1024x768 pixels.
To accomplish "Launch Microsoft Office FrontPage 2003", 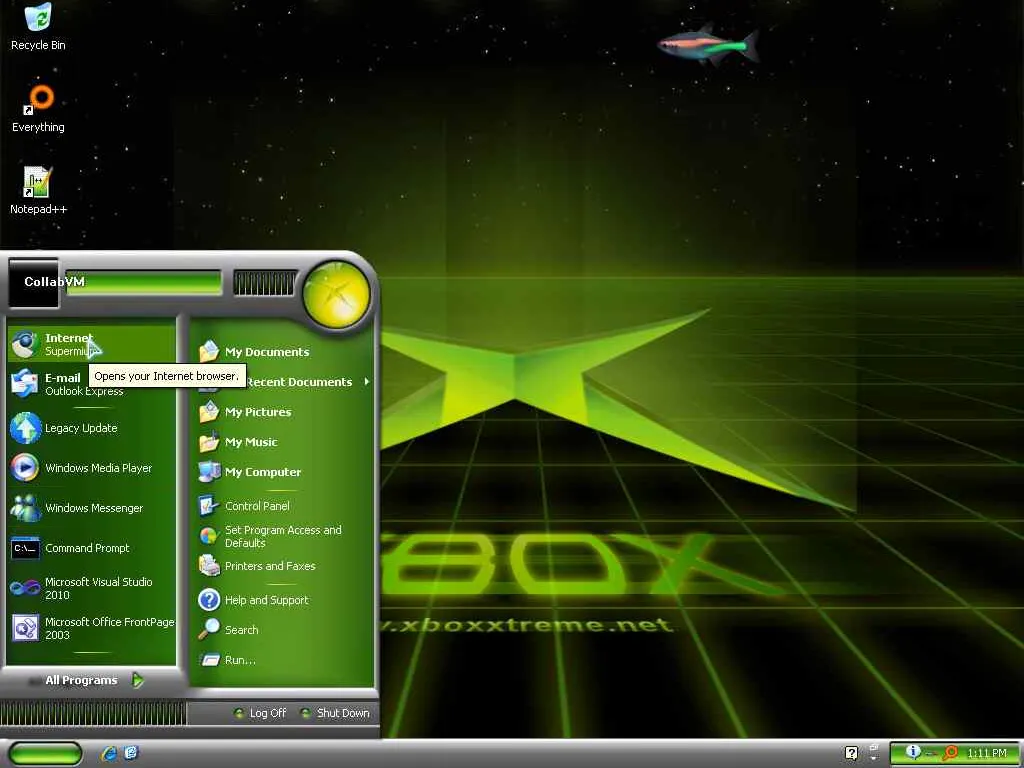I will [x=91, y=628].
